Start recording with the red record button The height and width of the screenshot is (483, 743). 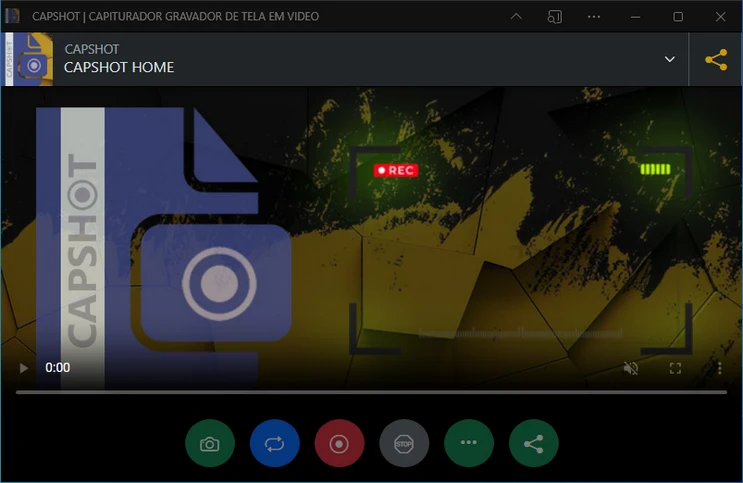(x=339, y=444)
